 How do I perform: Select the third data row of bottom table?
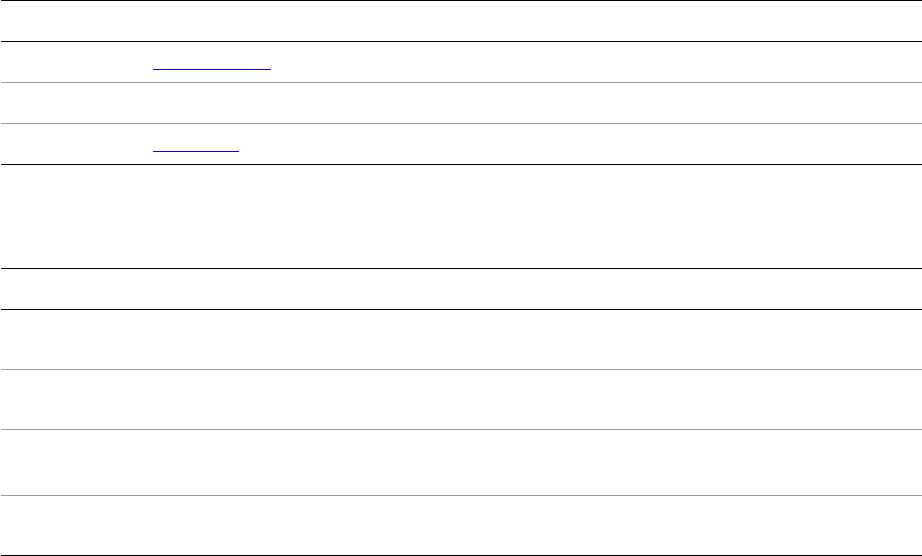click(460, 461)
